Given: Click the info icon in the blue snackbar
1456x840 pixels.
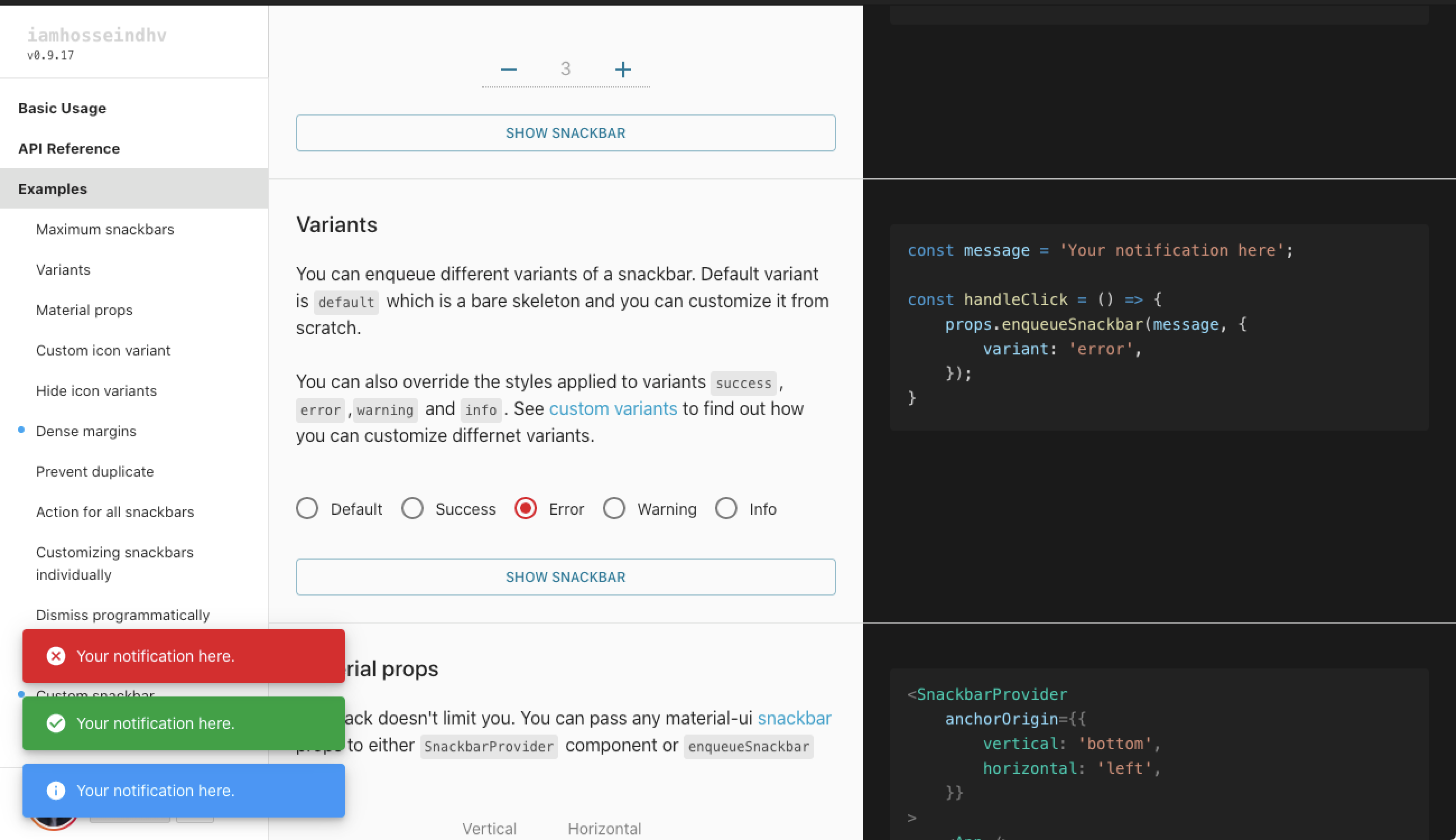Looking at the screenshot, I should tap(56, 791).
